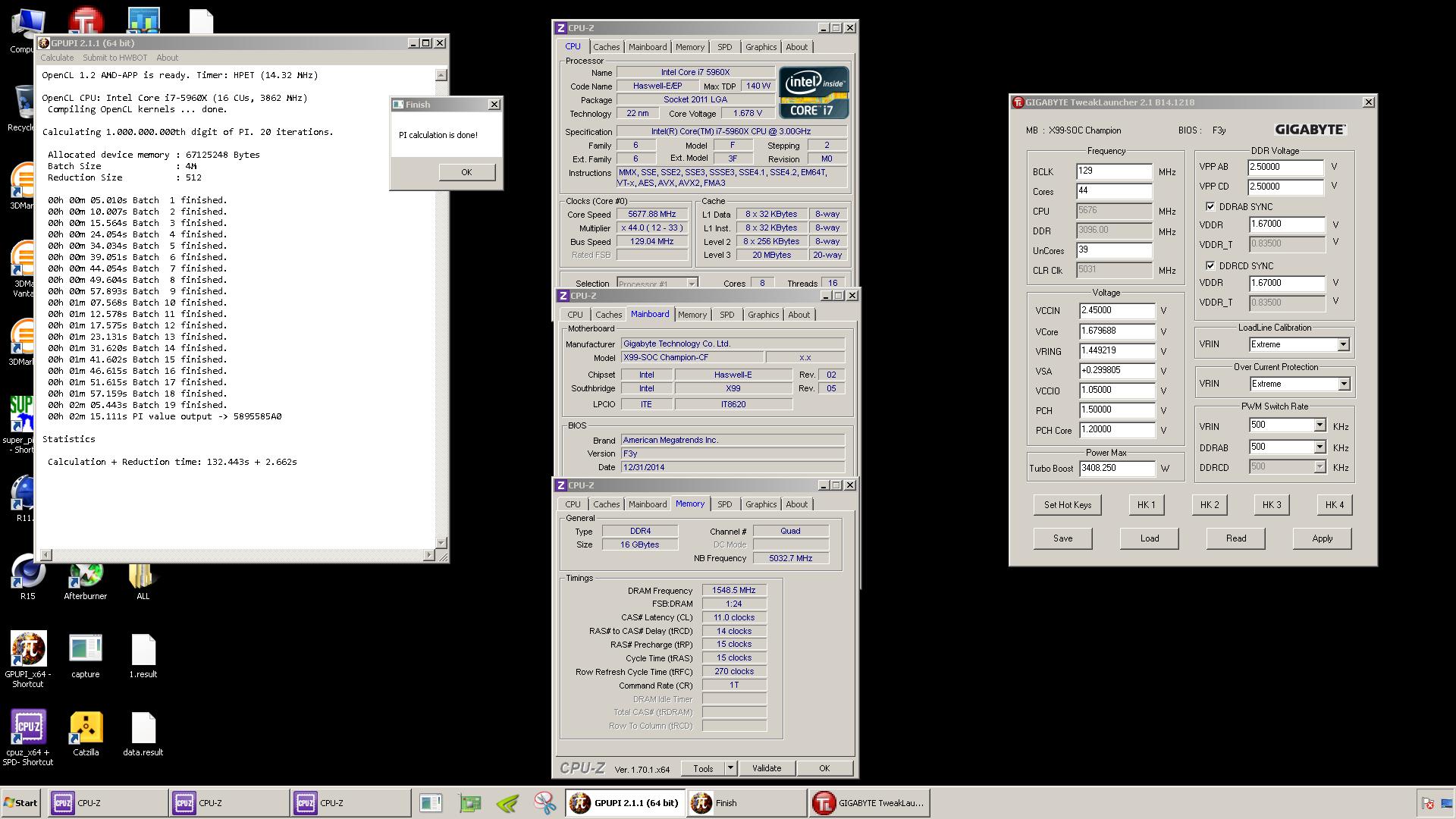
Task: Click GPUPI vertical scrollbar down arrow
Action: [441, 543]
